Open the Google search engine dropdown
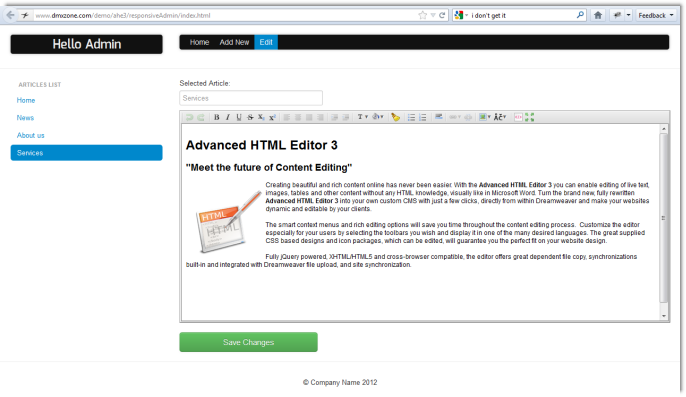Screen dimensions: 686x397 coord(461,15)
